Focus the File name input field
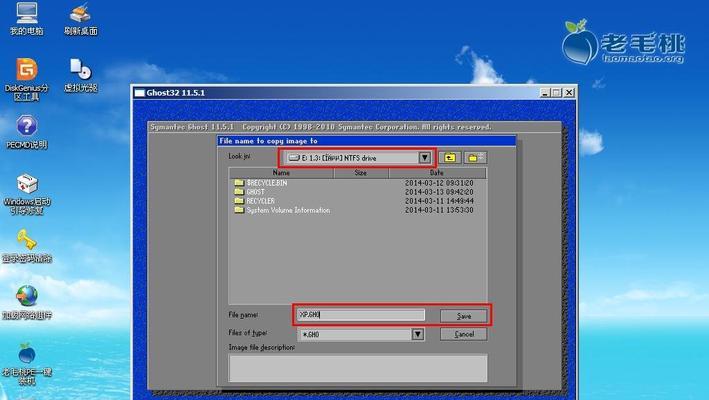 click(361, 315)
